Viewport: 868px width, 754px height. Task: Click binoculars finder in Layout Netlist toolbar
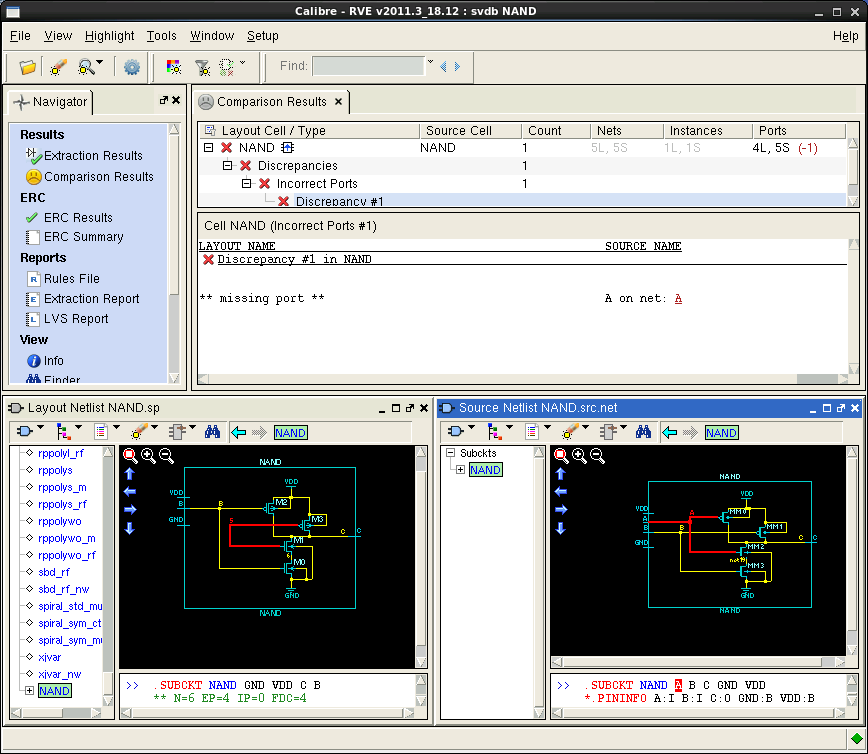(x=213, y=432)
